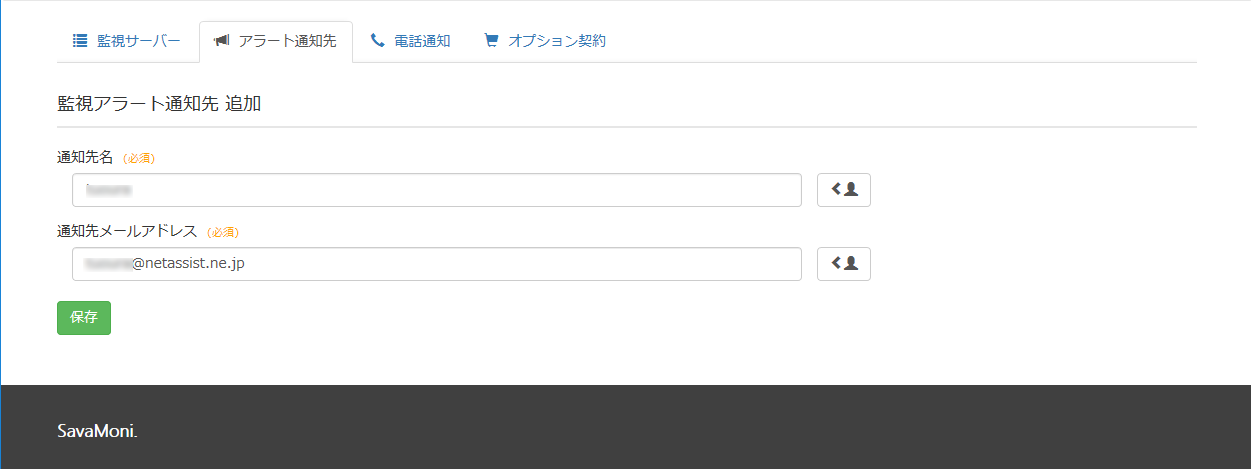The image size is (1251, 469).
Task: Click the user-fill icon button next to email field
Action: tap(844, 264)
